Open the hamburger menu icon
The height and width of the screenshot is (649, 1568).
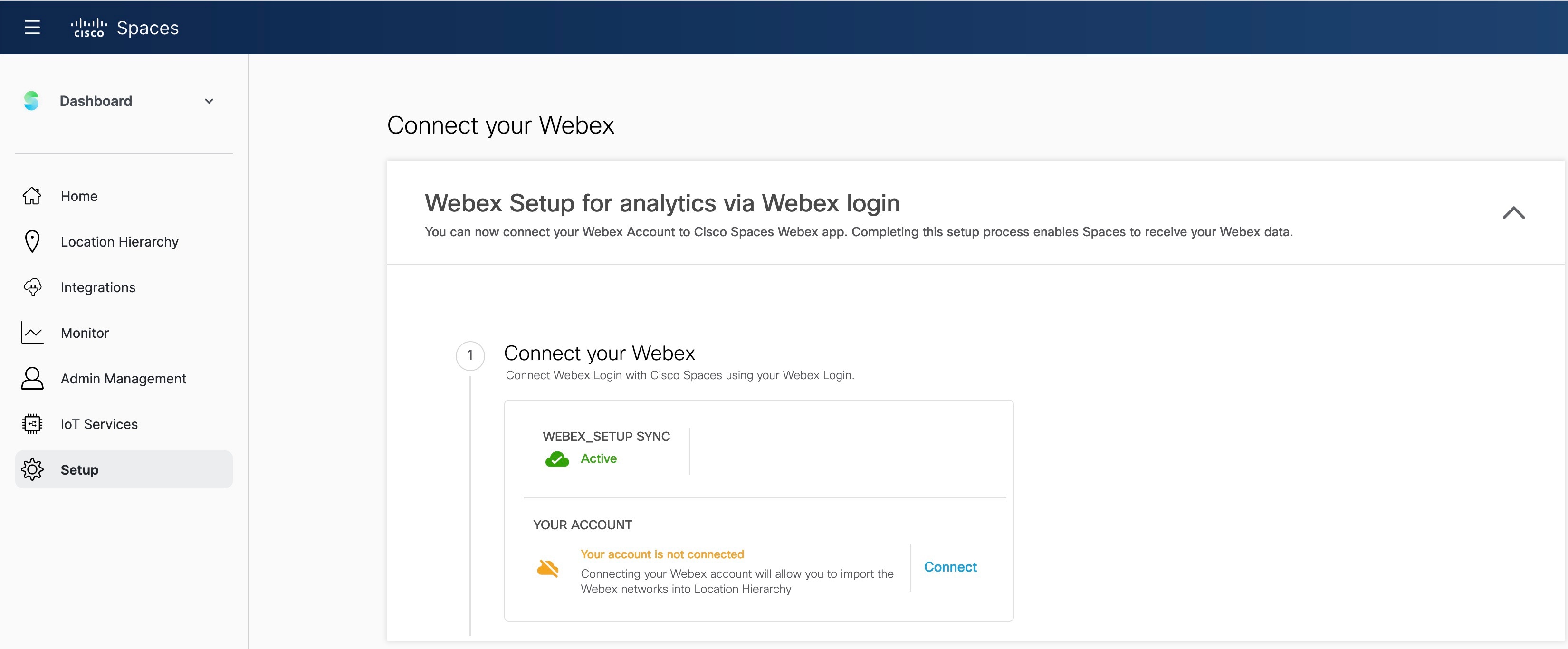(x=32, y=28)
